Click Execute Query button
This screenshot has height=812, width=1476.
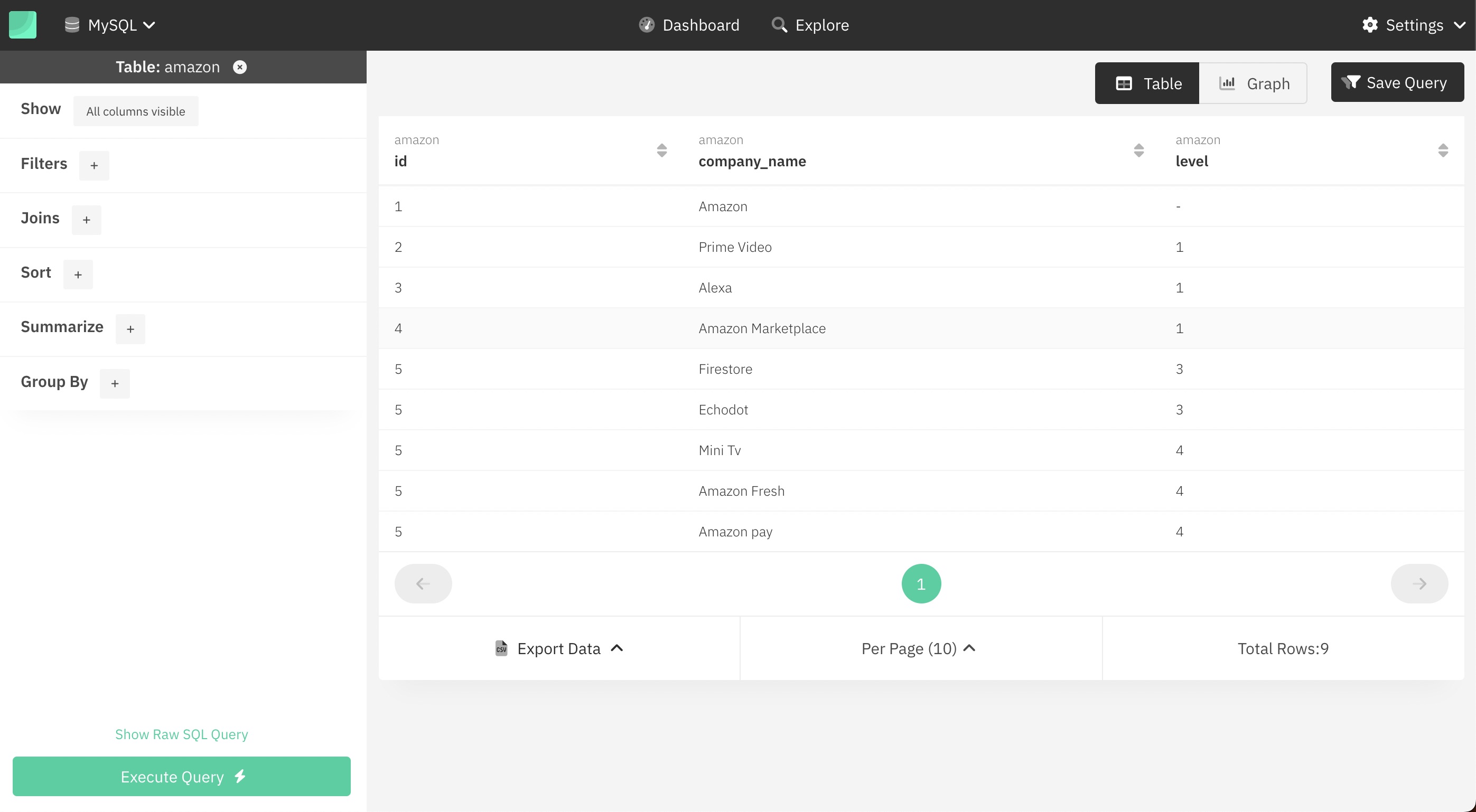(182, 777)
